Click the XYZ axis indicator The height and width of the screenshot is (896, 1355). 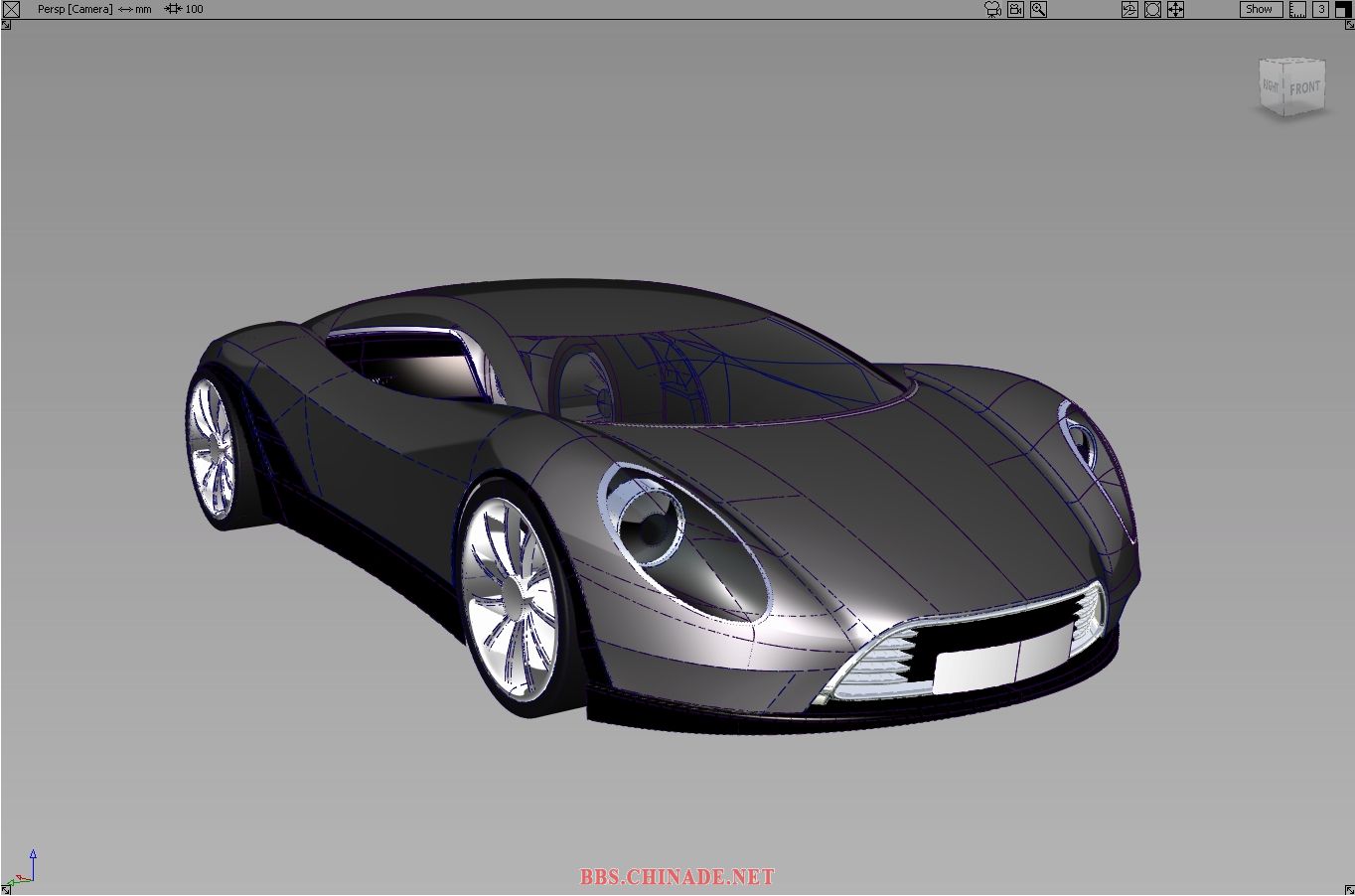tap(24, 867)
